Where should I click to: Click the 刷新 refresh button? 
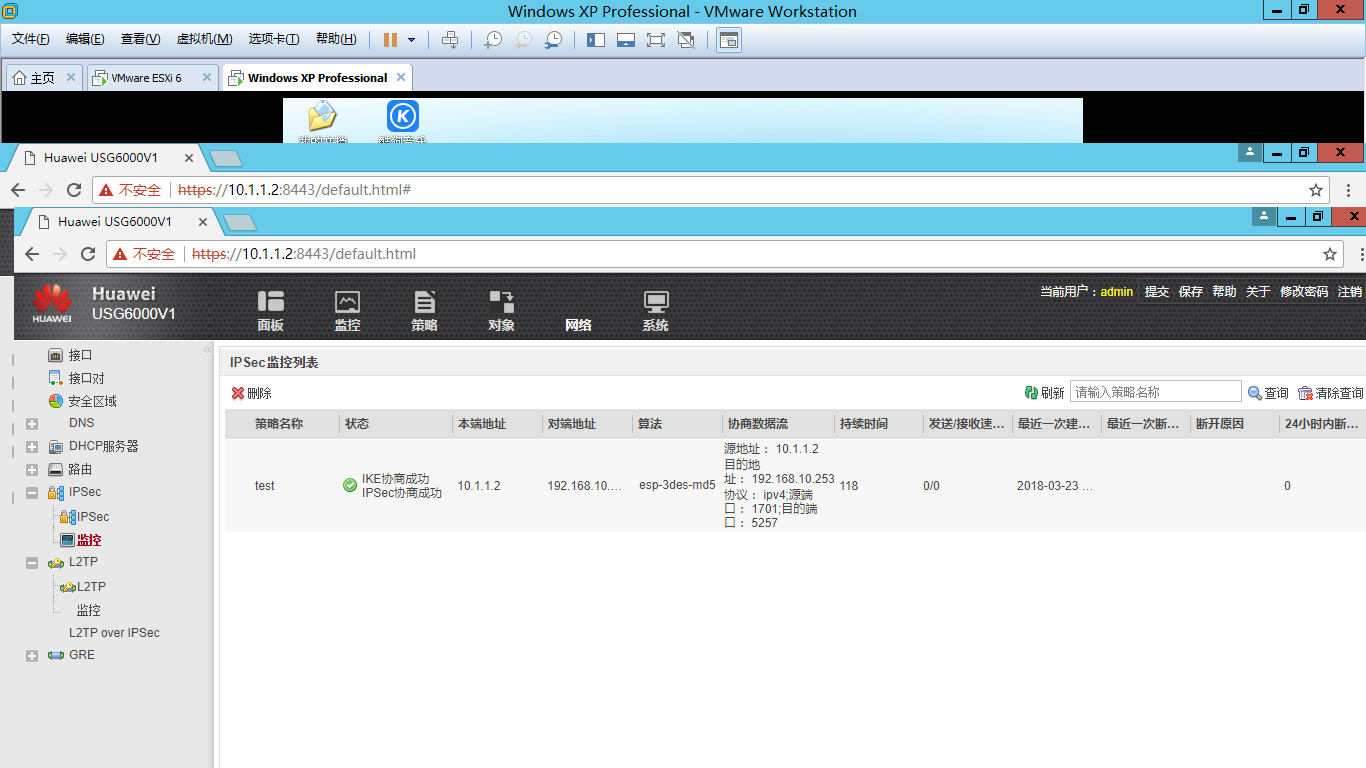[1045, 393]
